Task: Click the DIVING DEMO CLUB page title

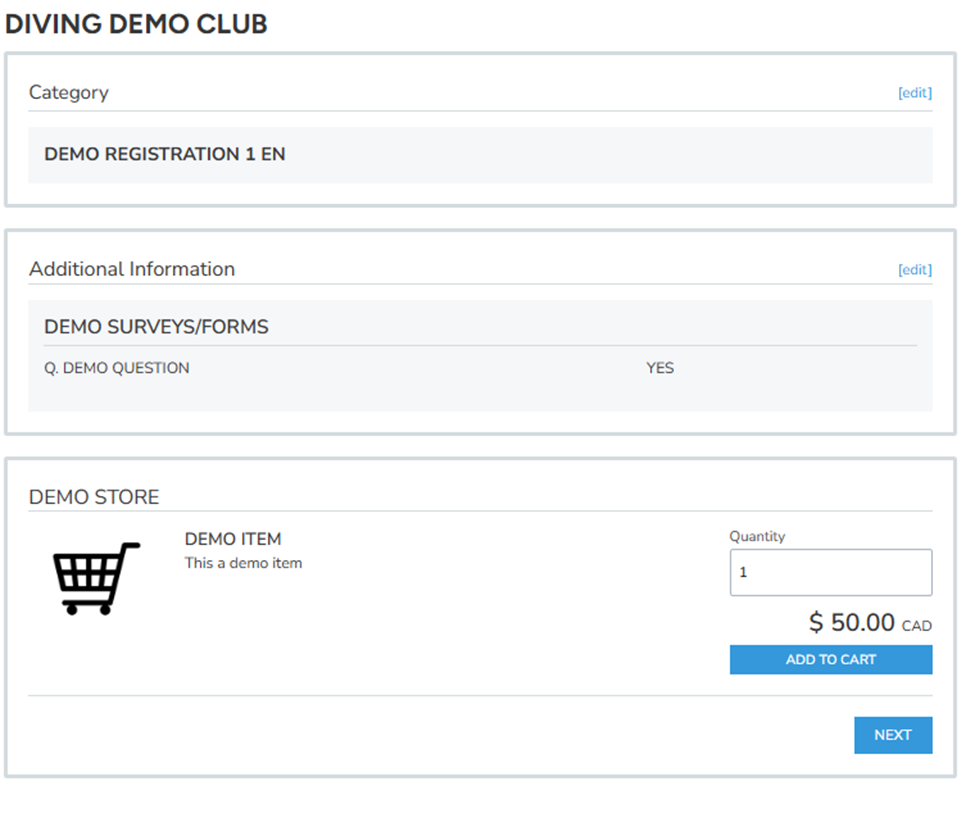Action: point(136,24)
